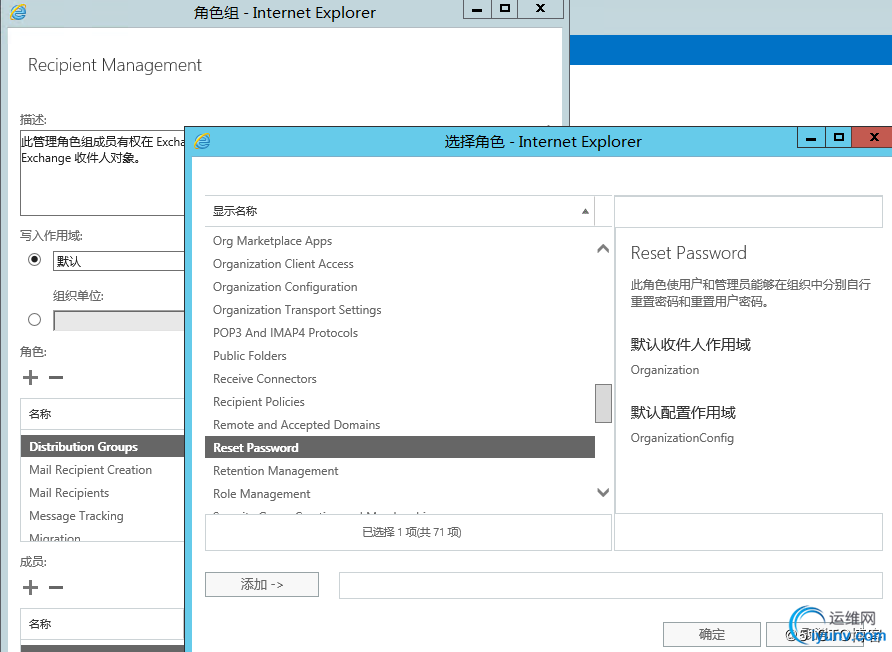This screenshot has width=892, height=652.
Task: Maximize the 选择角色 window
Action: [839, 138]
